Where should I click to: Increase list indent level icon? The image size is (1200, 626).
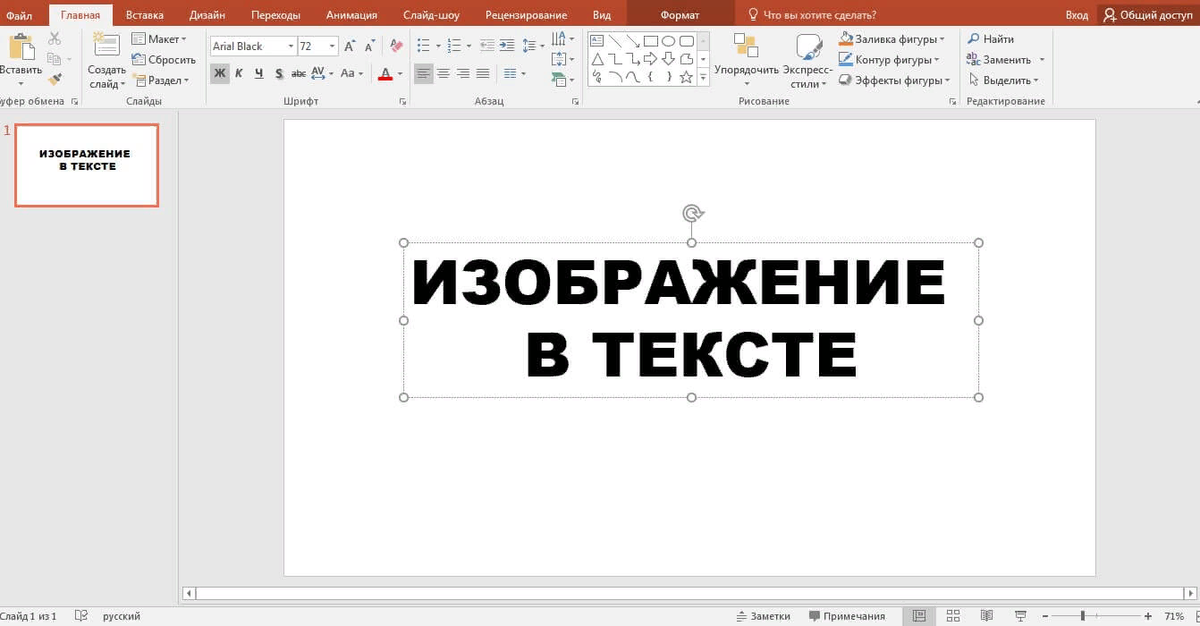tap(508, 46)
